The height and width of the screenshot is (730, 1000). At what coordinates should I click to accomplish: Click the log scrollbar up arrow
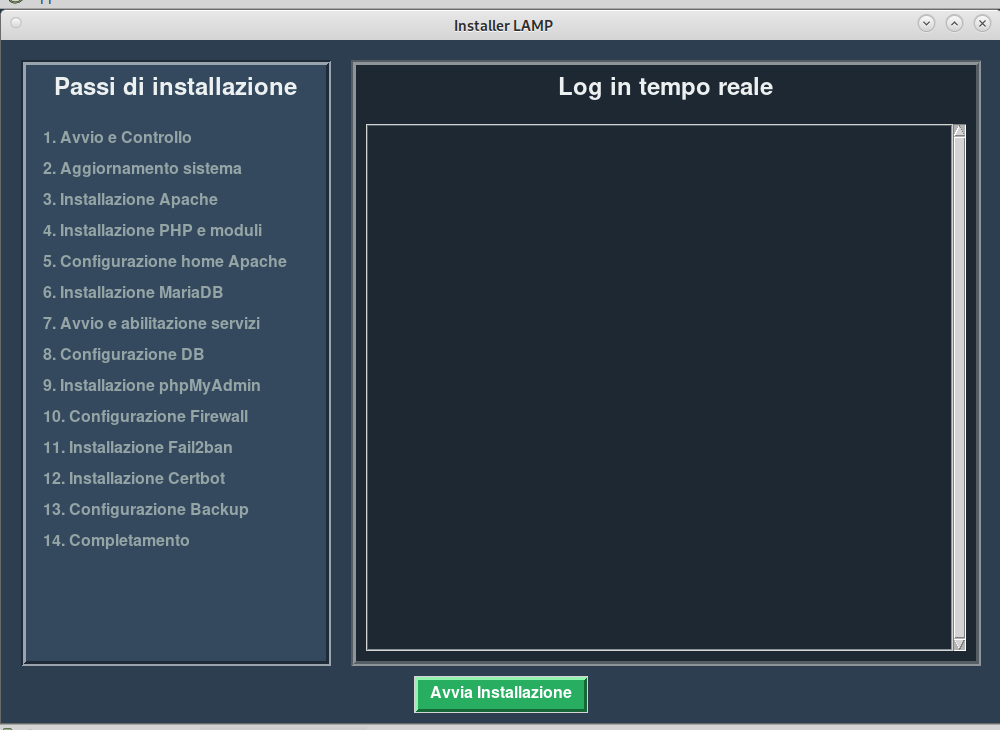(x=959, y=131)
